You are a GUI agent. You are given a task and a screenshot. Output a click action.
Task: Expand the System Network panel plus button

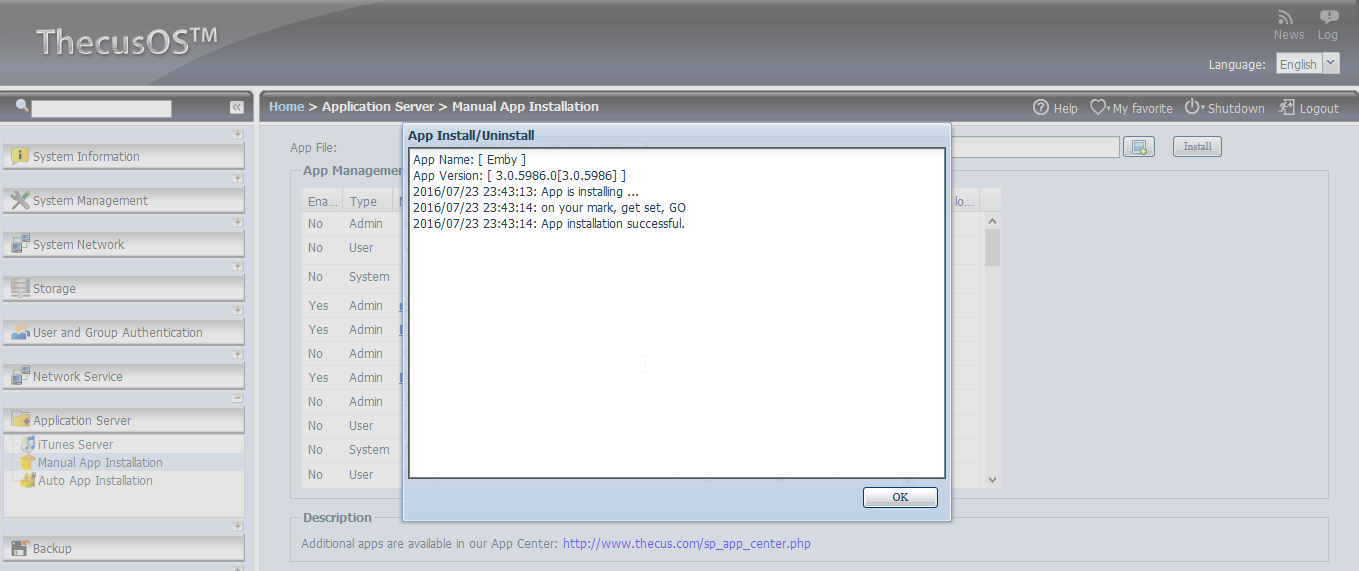[237, 222]
